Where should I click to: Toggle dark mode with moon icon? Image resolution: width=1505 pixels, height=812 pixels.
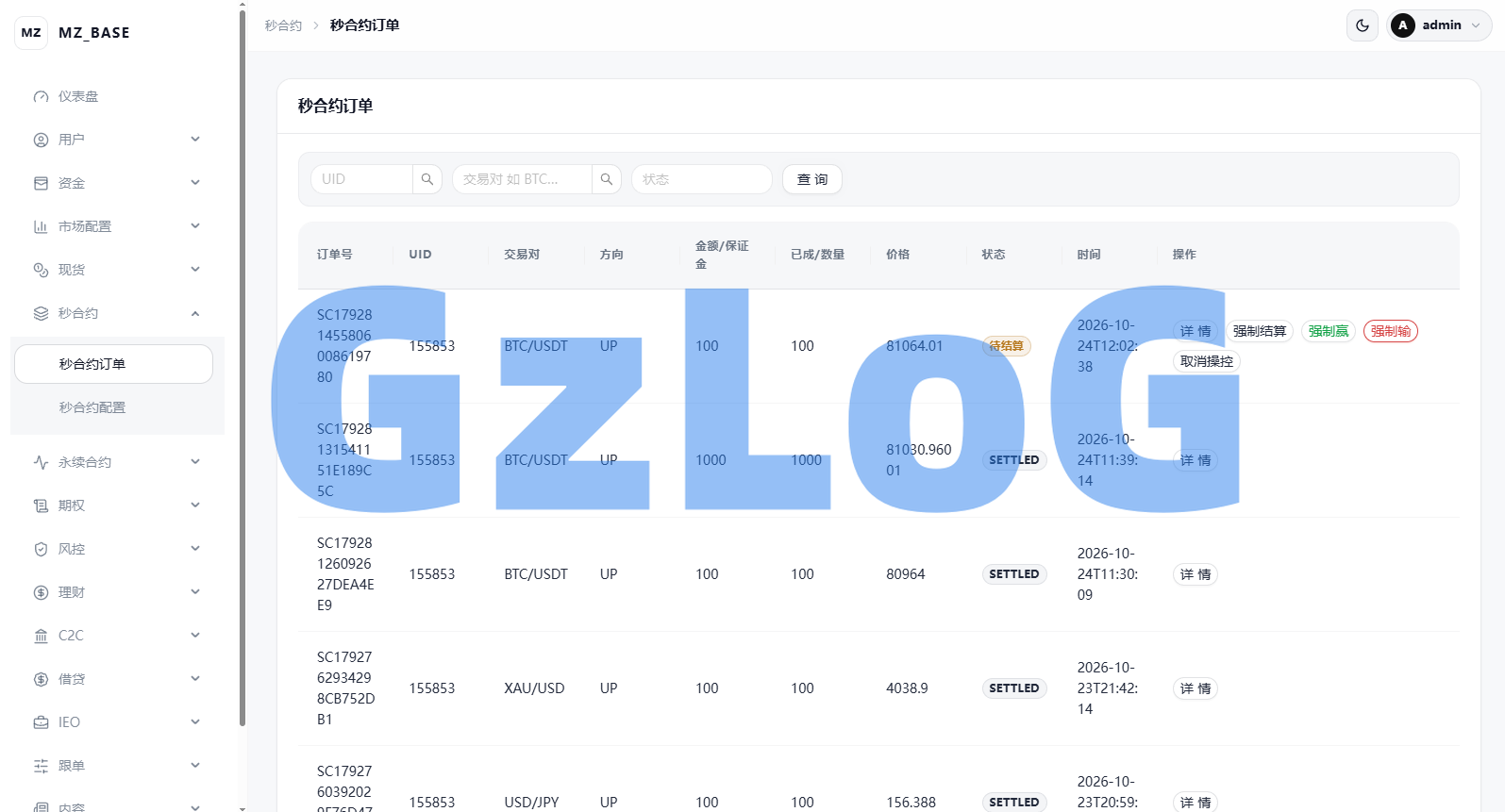click(x=1363, y=25)
